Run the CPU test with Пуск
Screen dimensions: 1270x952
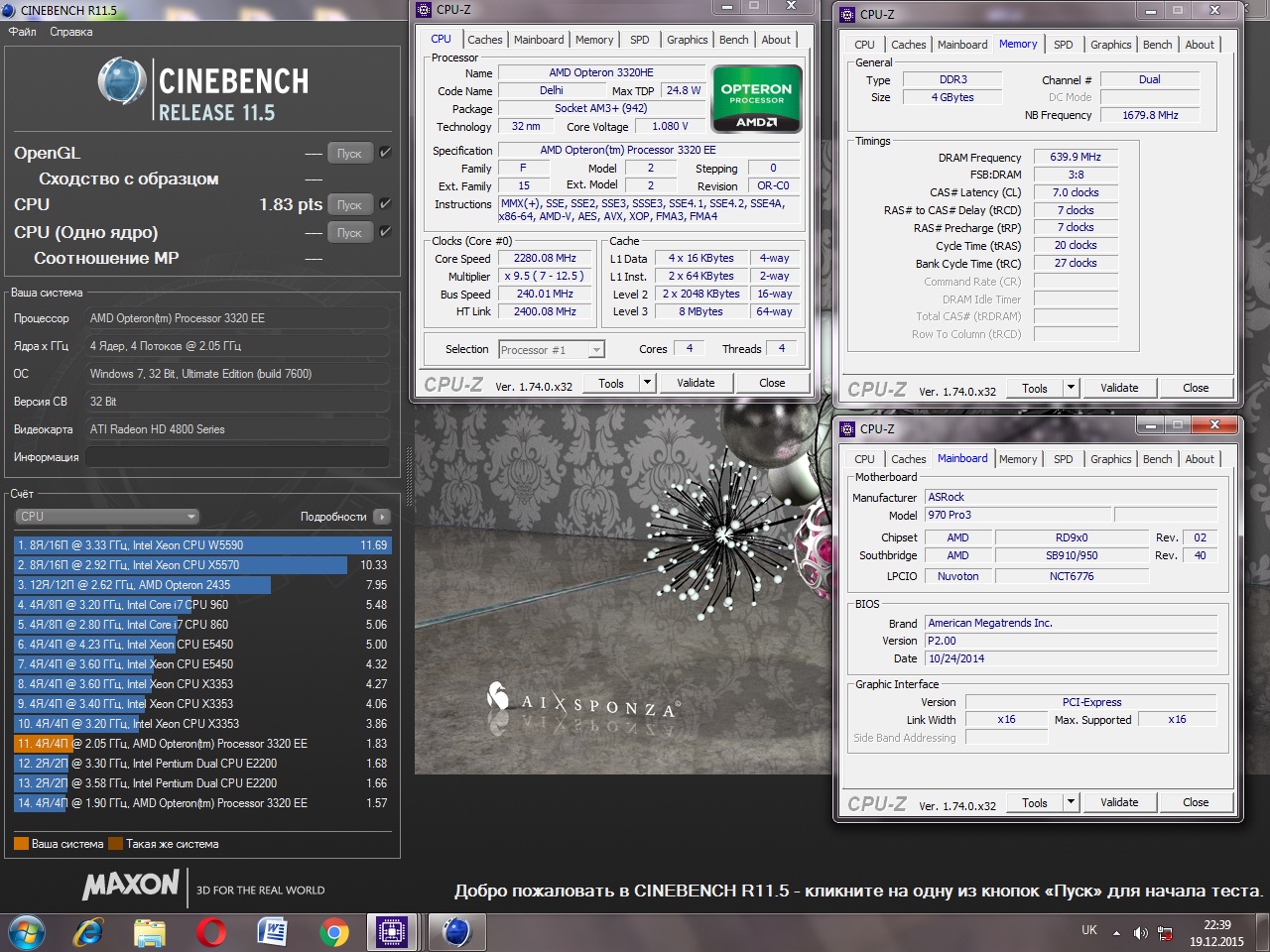click(x=349, y=205)
